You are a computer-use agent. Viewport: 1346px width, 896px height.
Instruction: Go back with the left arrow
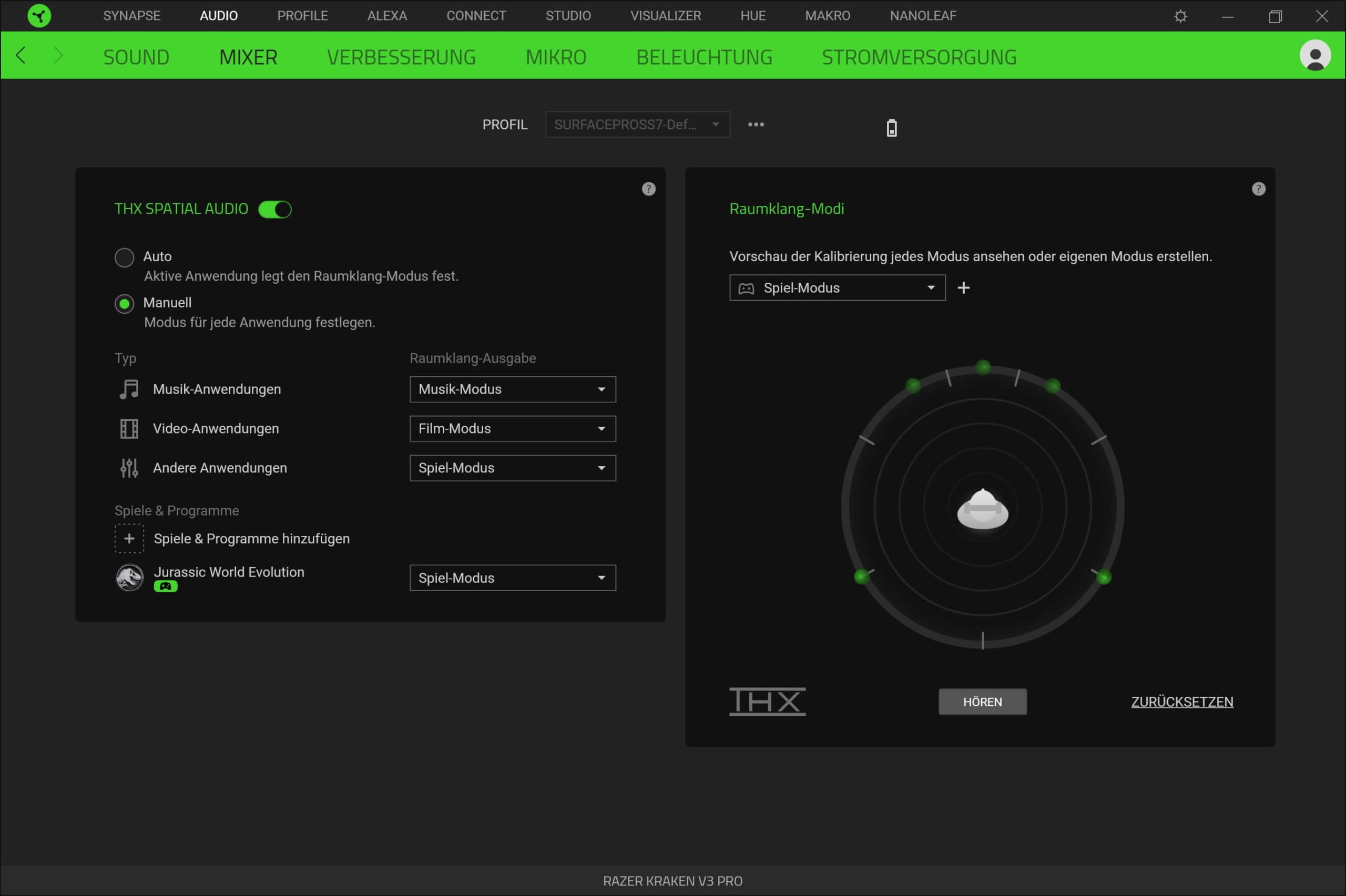pos(21,55)
